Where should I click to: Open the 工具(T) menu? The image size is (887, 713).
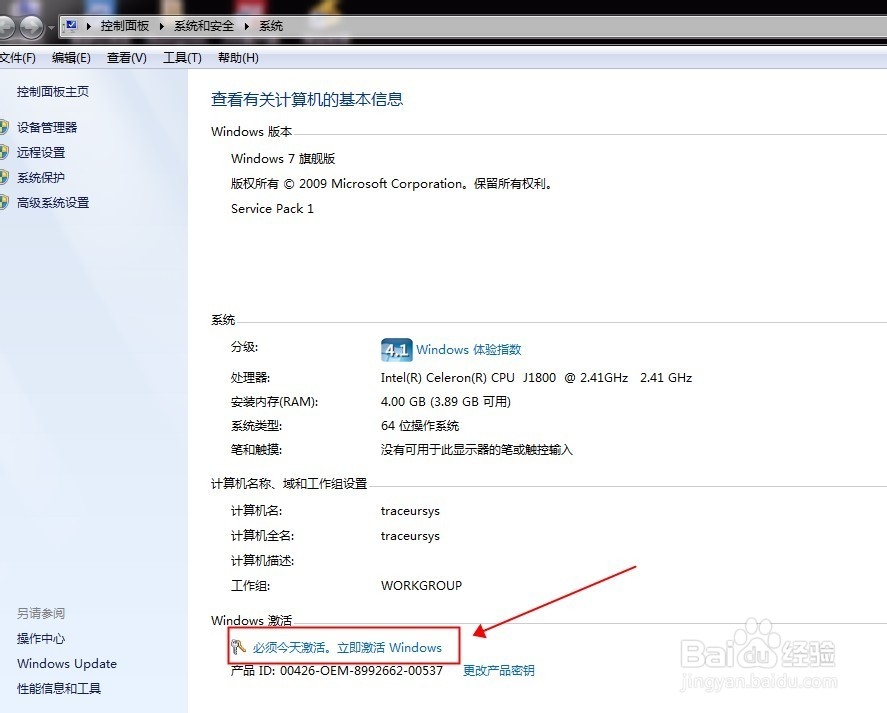pos(182,58)
